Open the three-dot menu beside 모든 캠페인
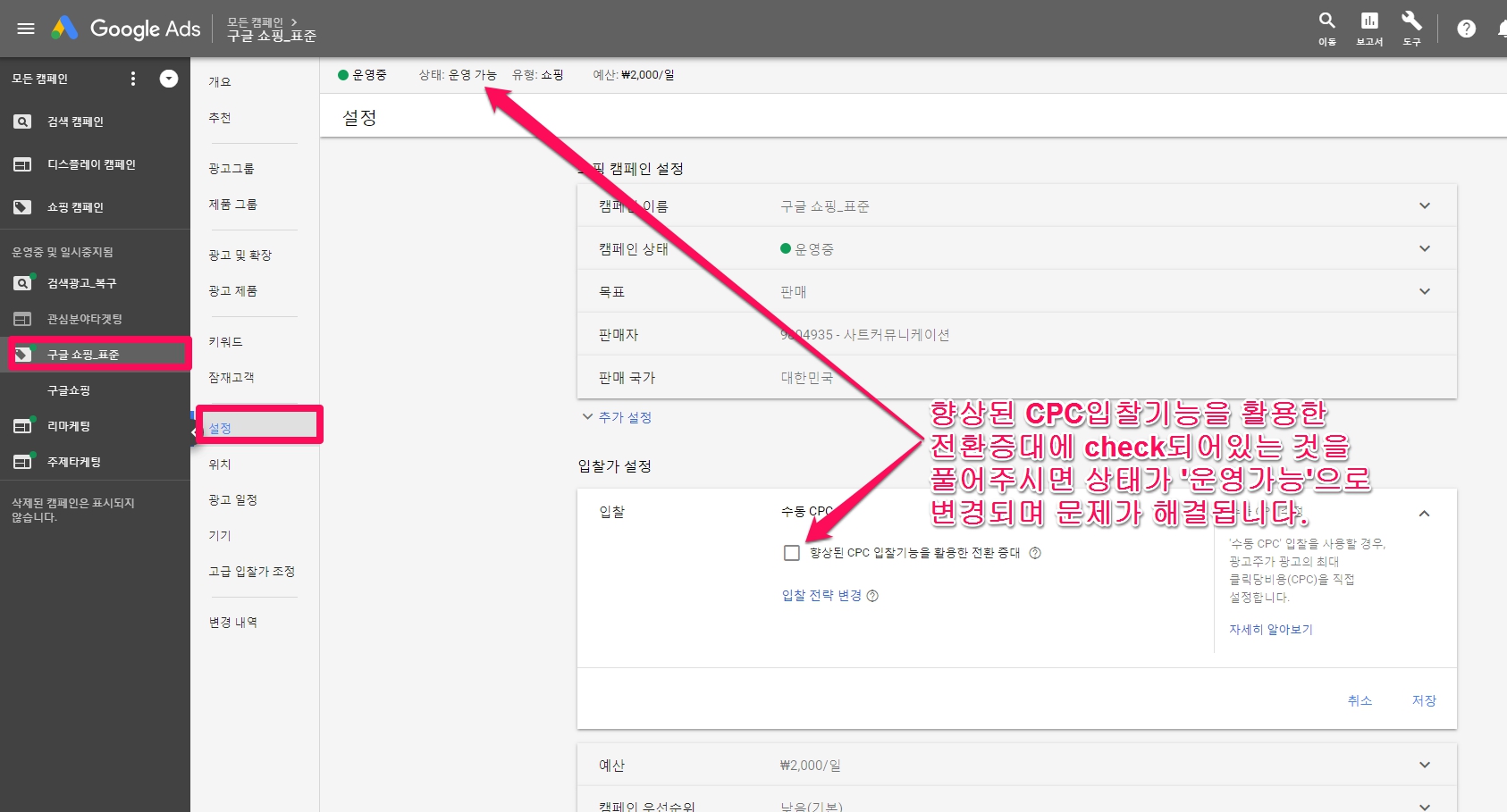 pyautogui.click(x=133, y=79)
